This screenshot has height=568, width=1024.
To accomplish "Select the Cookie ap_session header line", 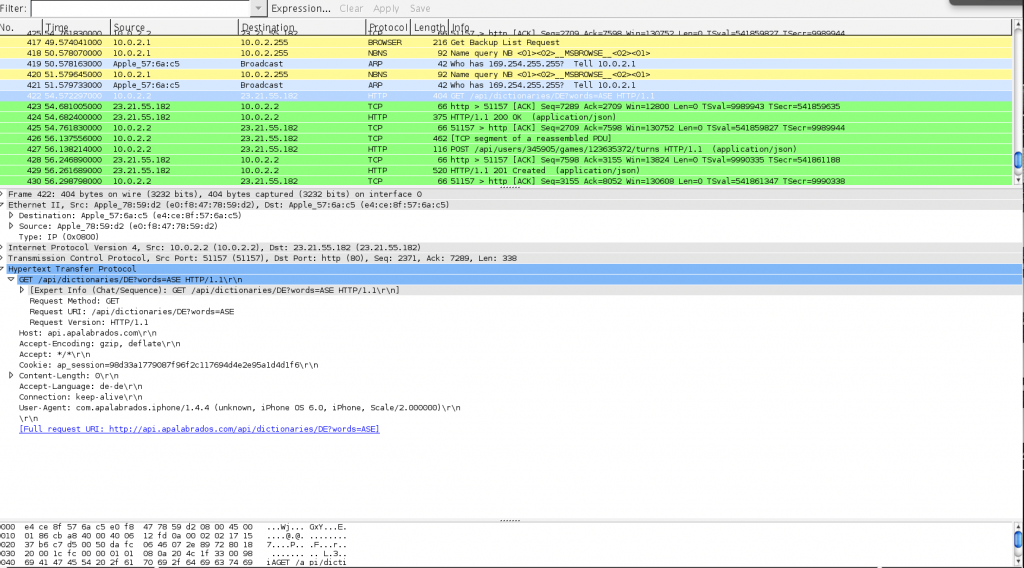I will [168, 365].
